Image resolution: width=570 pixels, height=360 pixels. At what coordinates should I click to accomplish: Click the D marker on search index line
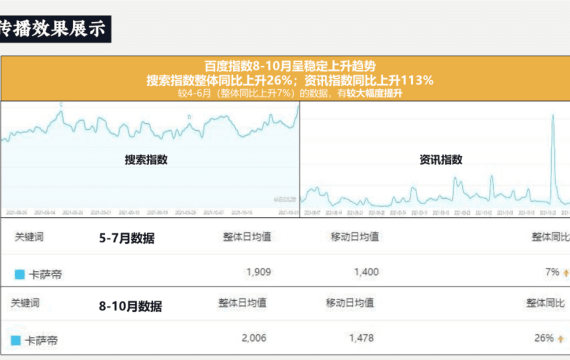pyautogui.click(x=189, y=117)
